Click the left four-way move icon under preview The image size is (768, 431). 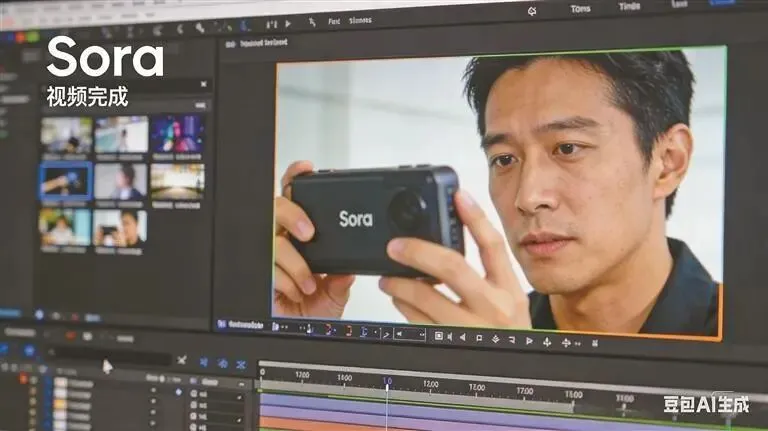(547, 342)
